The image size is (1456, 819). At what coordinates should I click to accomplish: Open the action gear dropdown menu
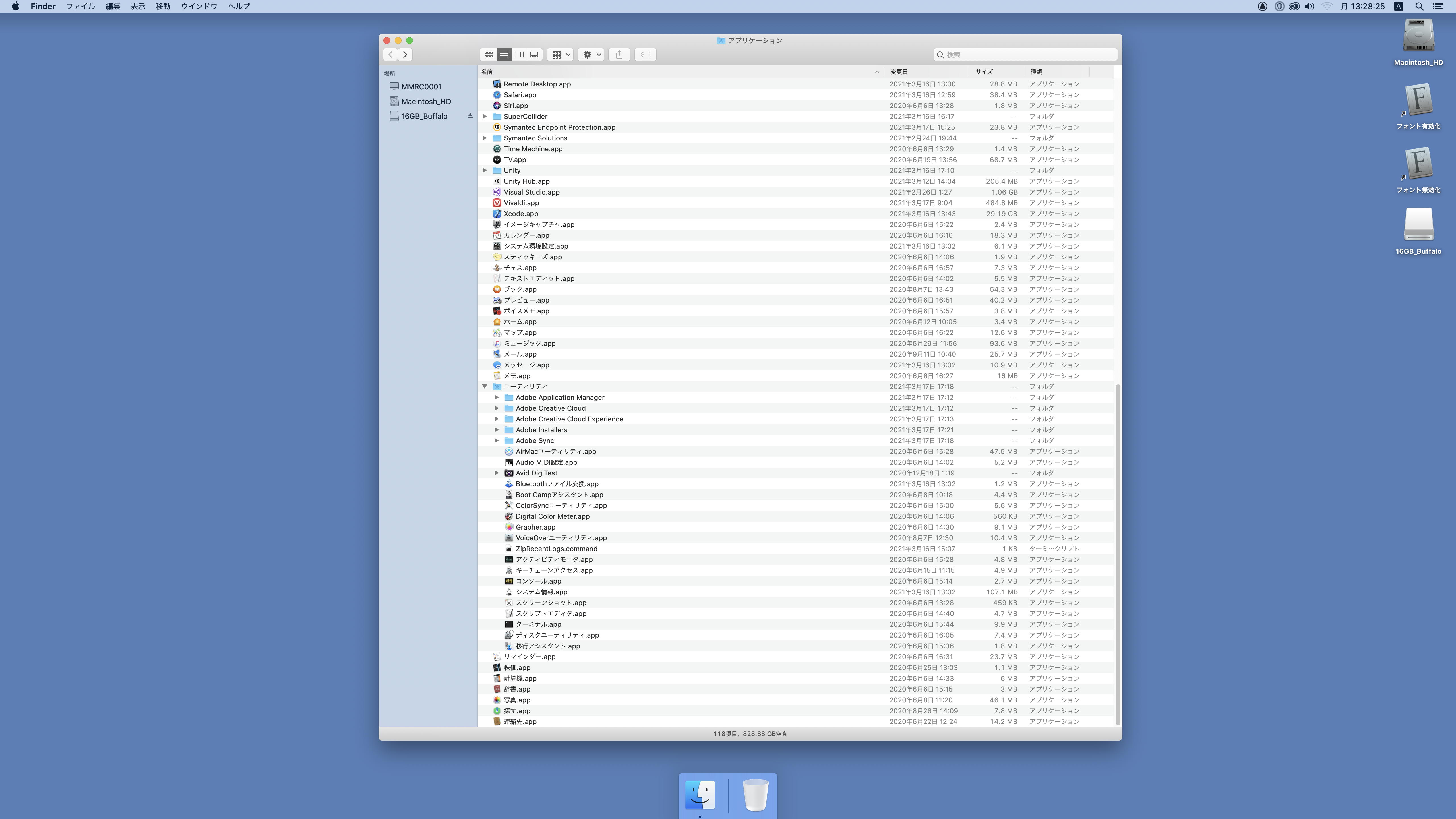[x=591, y=55]
